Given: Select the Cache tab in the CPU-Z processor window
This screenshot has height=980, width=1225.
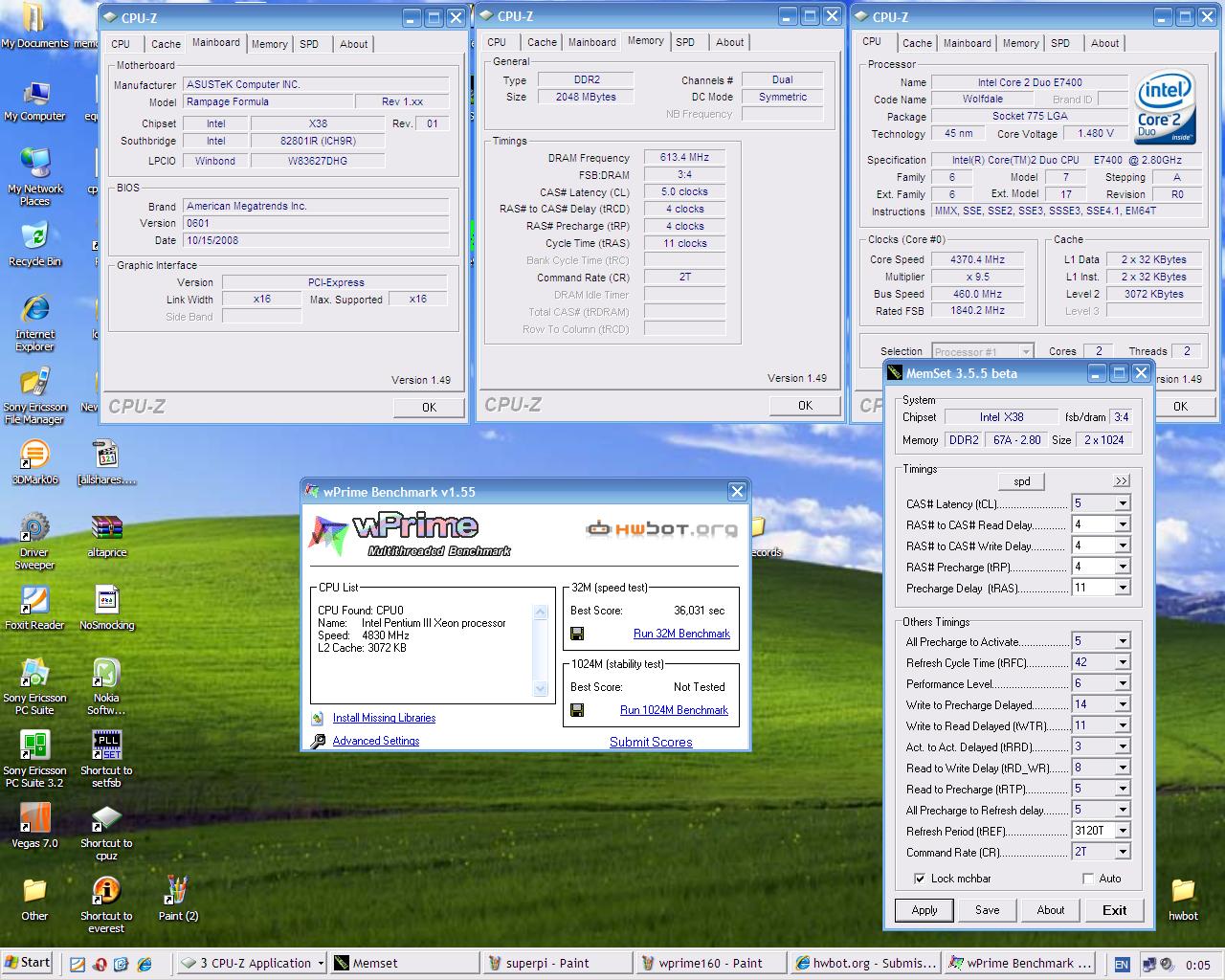Looking at the screenshot, I should click(x=917, y=43).
